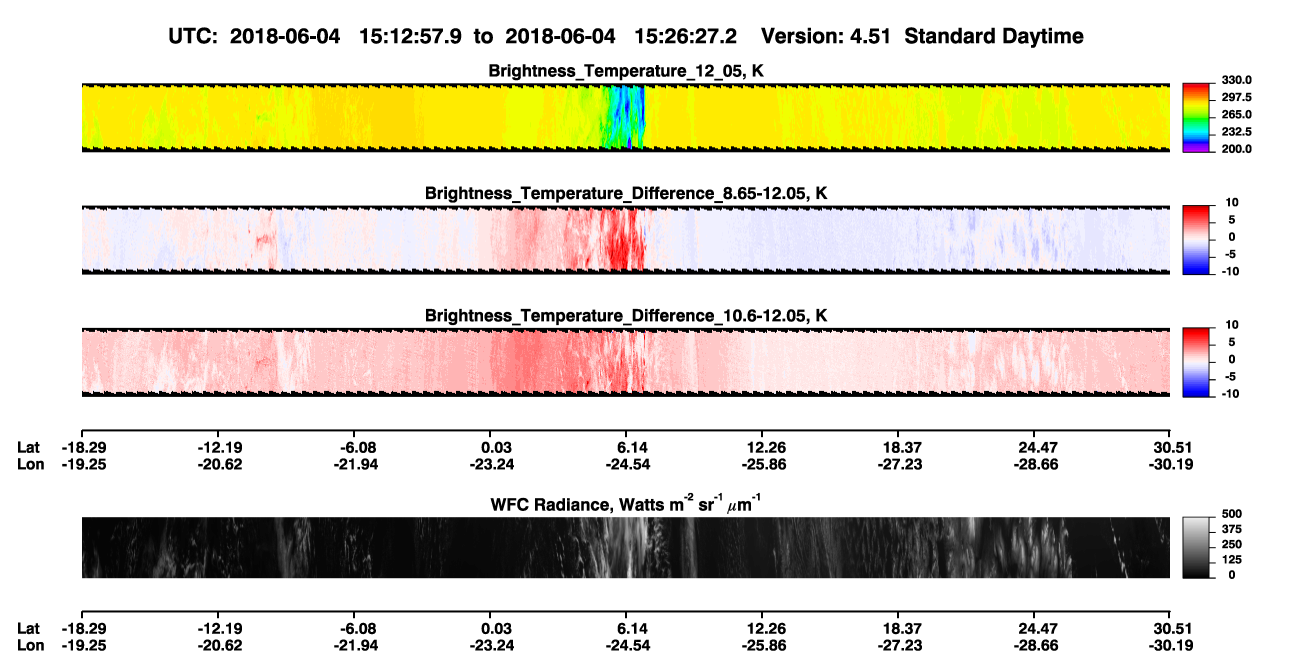Image resolution: width=1300 pixels, height=667 pixels.
Task: Click latitude '-6.08' under the WFC Radiance strip
Action: [x=358, y=628]
